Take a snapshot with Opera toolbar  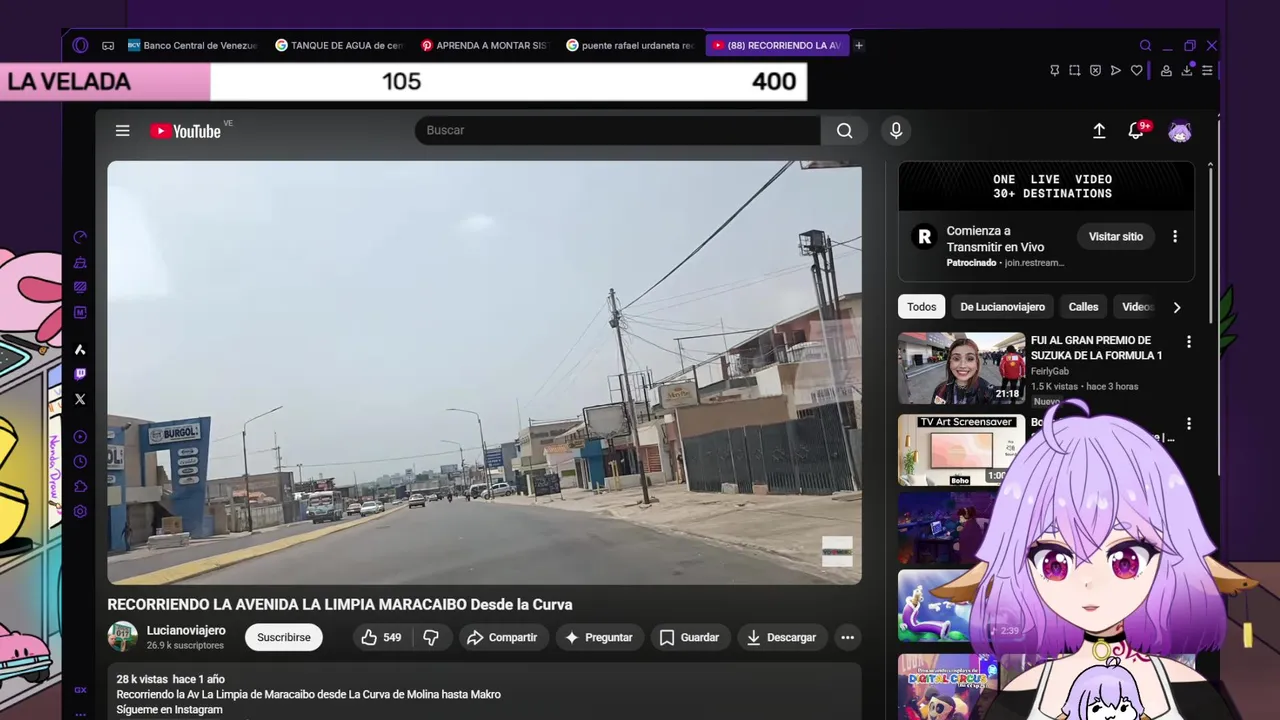coord(1074,70)
